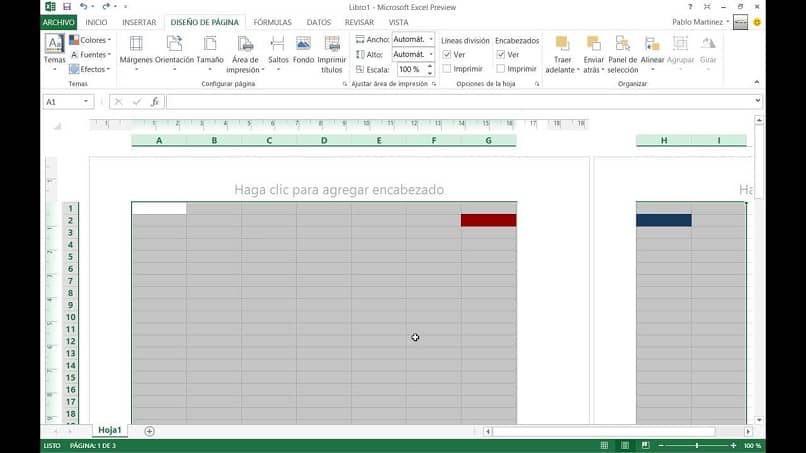The height and width of the screenshot is (453, 806).
Task: Click the Escala 100 % field
Action: 411,69
